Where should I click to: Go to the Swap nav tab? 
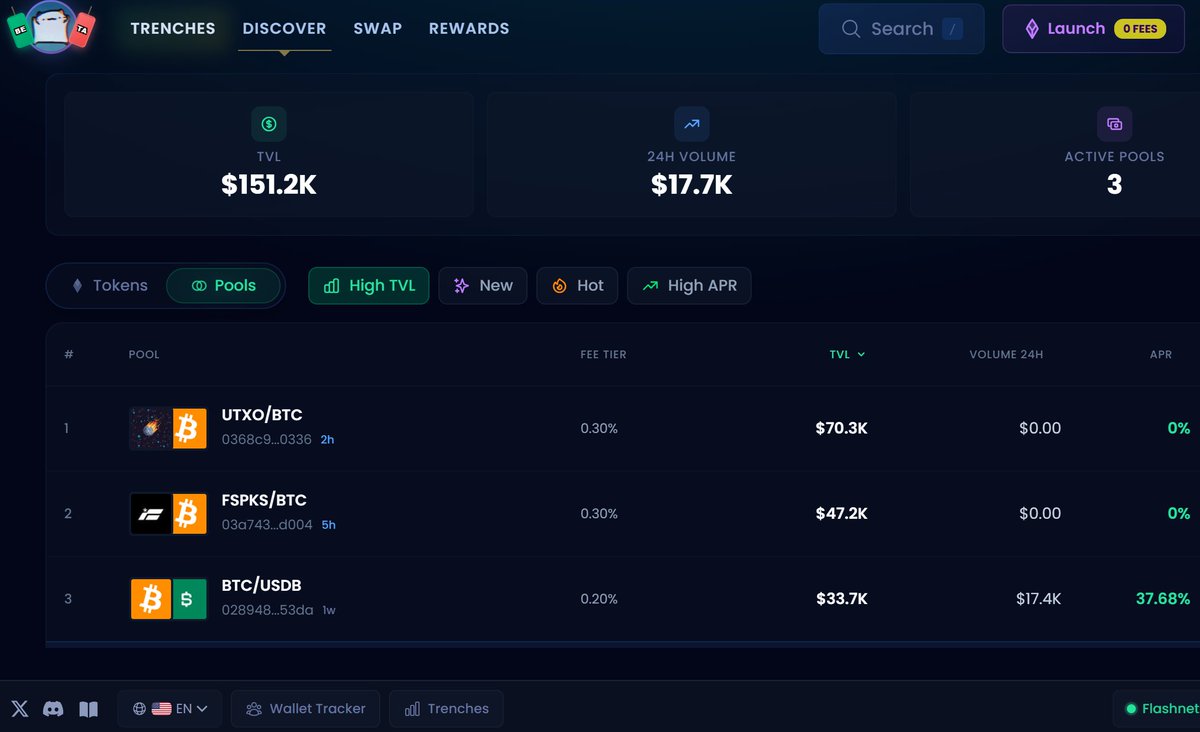378,28
